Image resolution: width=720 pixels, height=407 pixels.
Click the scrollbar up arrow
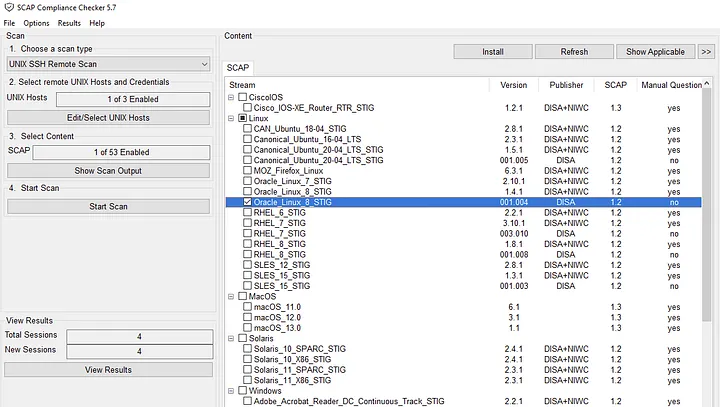coord(707,83)
